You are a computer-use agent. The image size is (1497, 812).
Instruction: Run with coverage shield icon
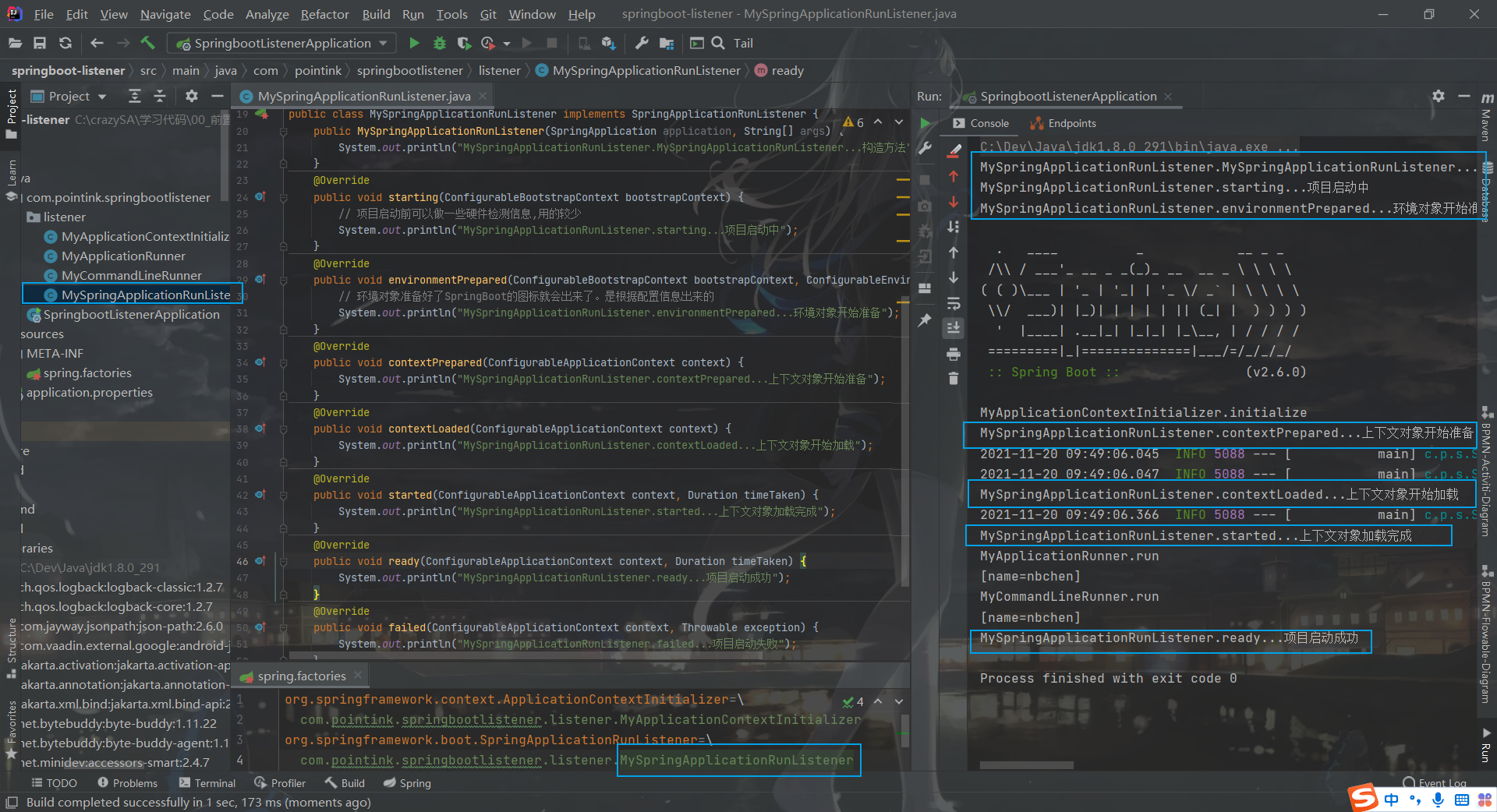coord(464,44)
